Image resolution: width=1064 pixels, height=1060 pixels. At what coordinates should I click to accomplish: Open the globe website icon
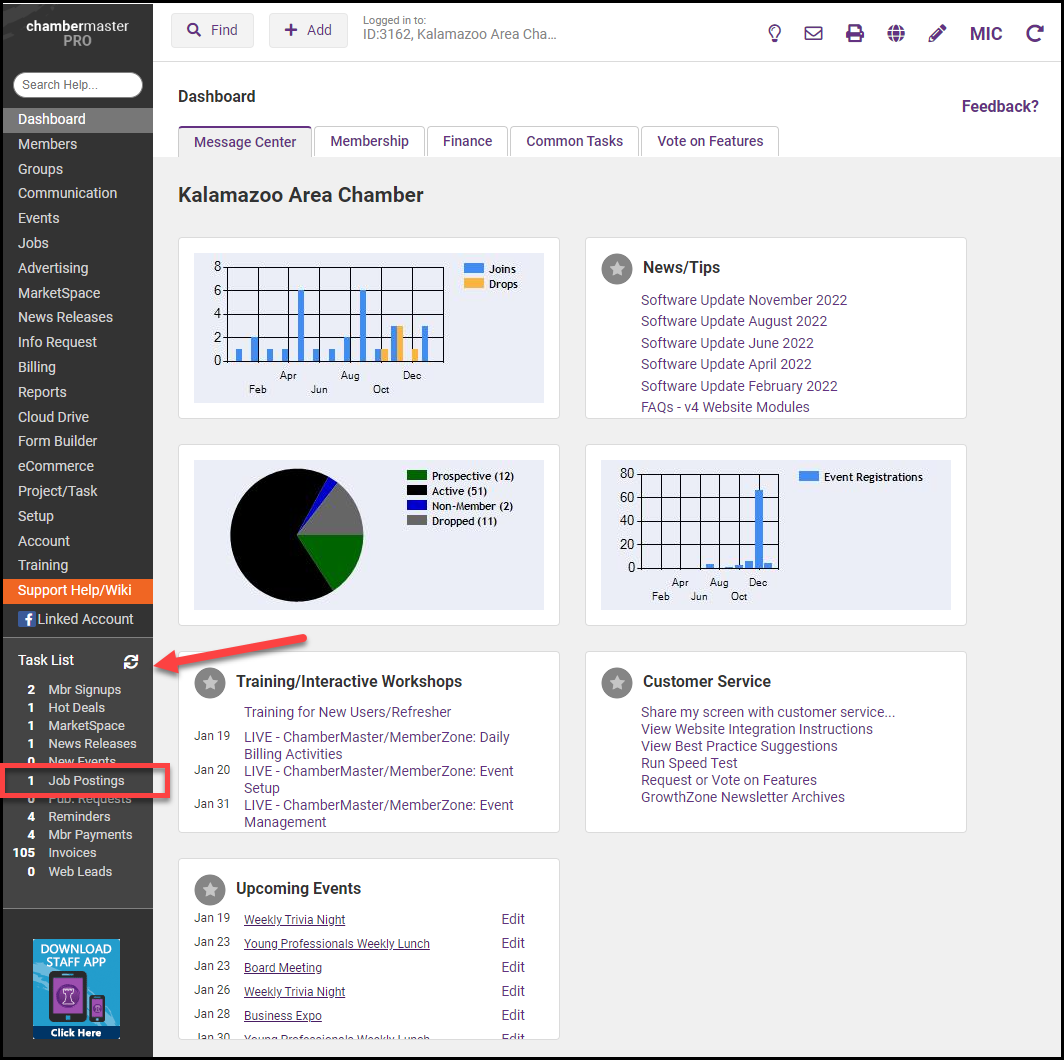896,33
